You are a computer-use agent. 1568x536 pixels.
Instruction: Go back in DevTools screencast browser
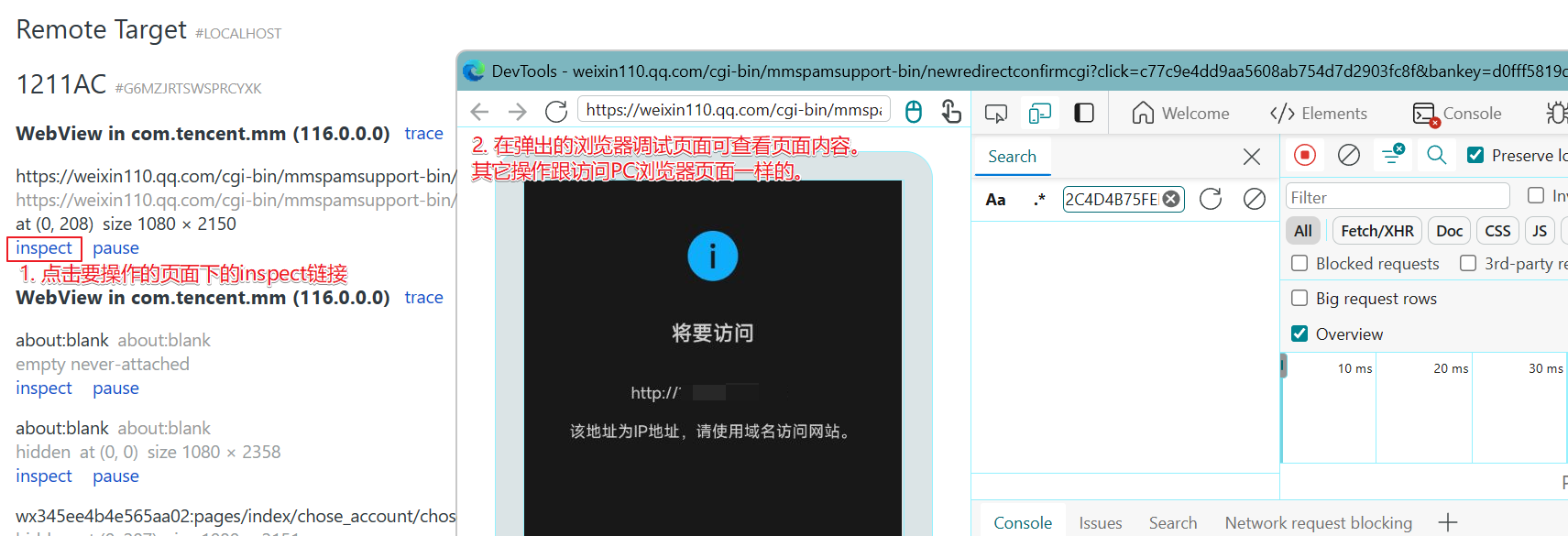pos(479,112)
